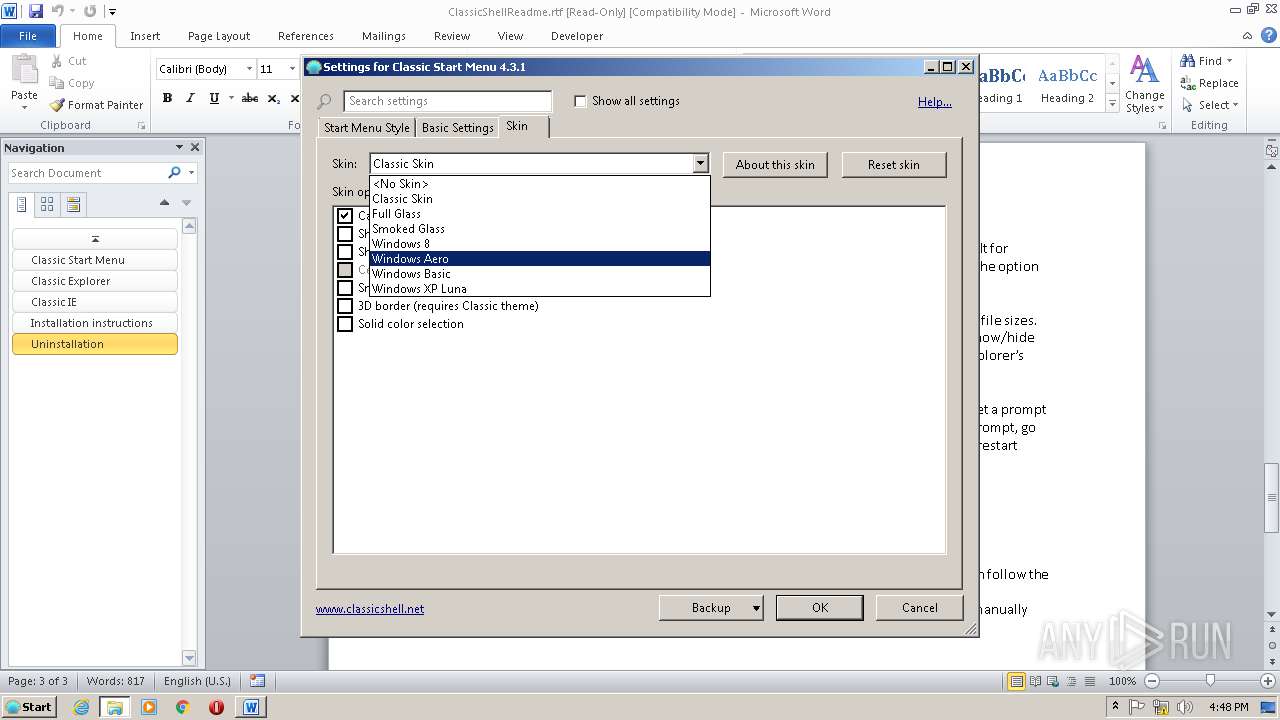This screenshot has height=720, width=1280.
Task: Go to Classic Explorer heading in Navigation
Action: 95,281
